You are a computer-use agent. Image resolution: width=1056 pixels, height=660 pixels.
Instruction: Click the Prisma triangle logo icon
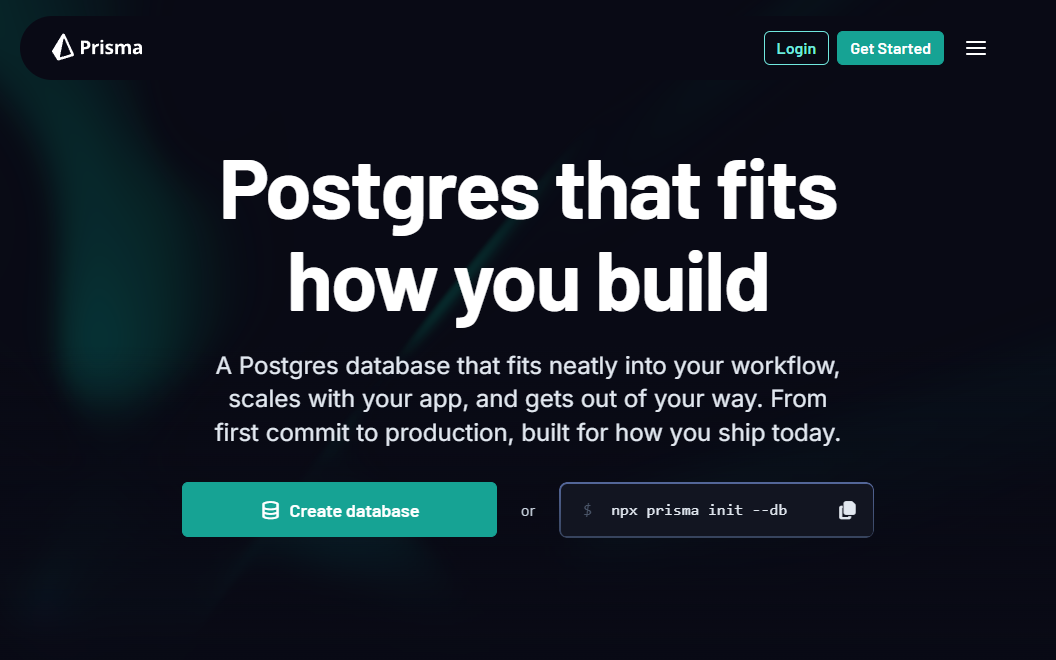[x=63, y=47]
